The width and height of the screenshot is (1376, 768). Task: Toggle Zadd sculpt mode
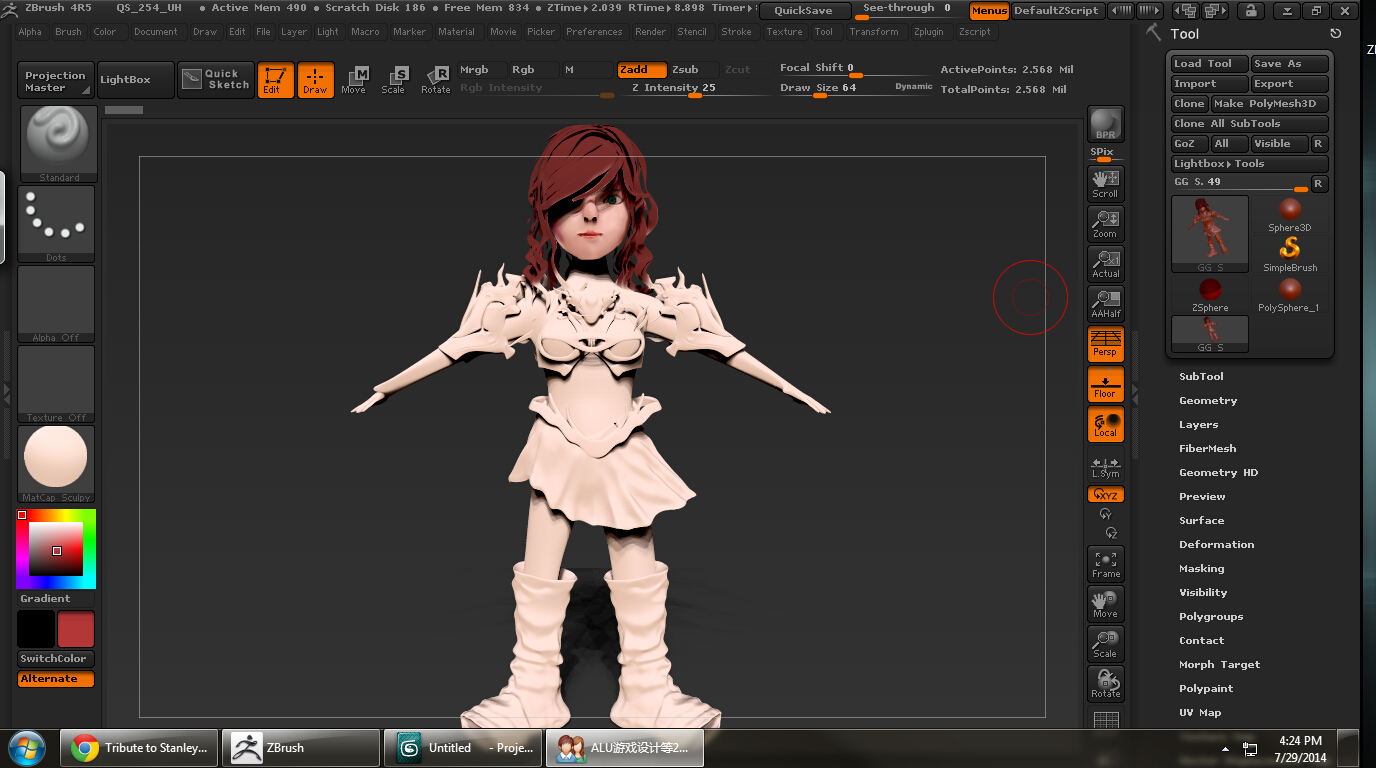coord(641,70)
